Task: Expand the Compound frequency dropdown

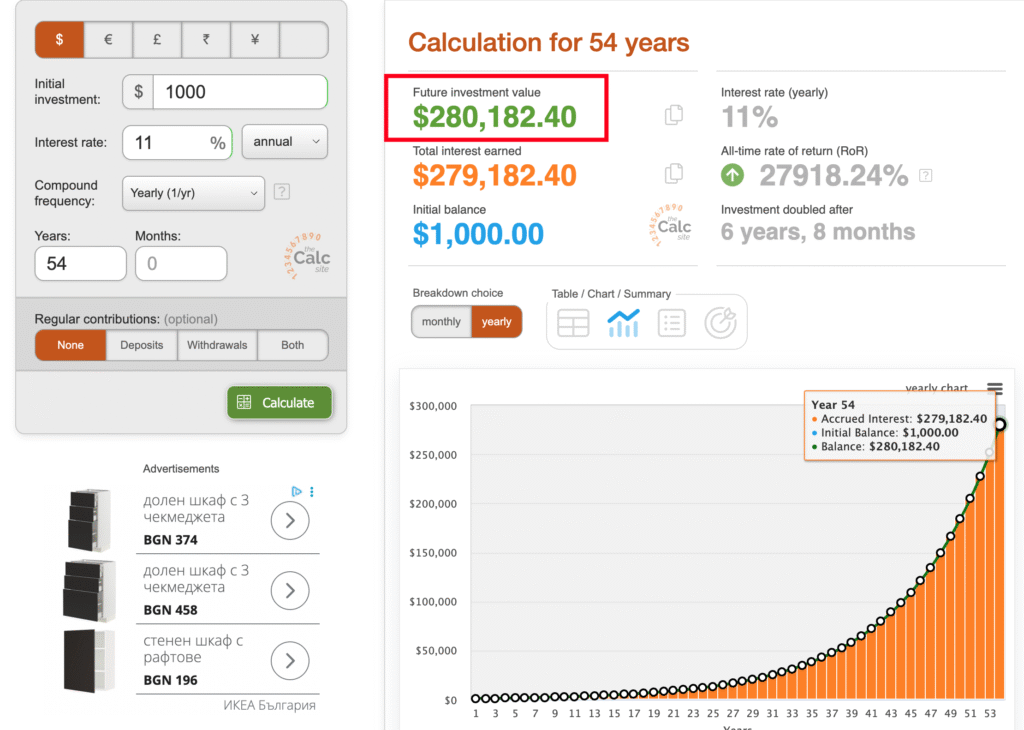Action: [193, 193]
